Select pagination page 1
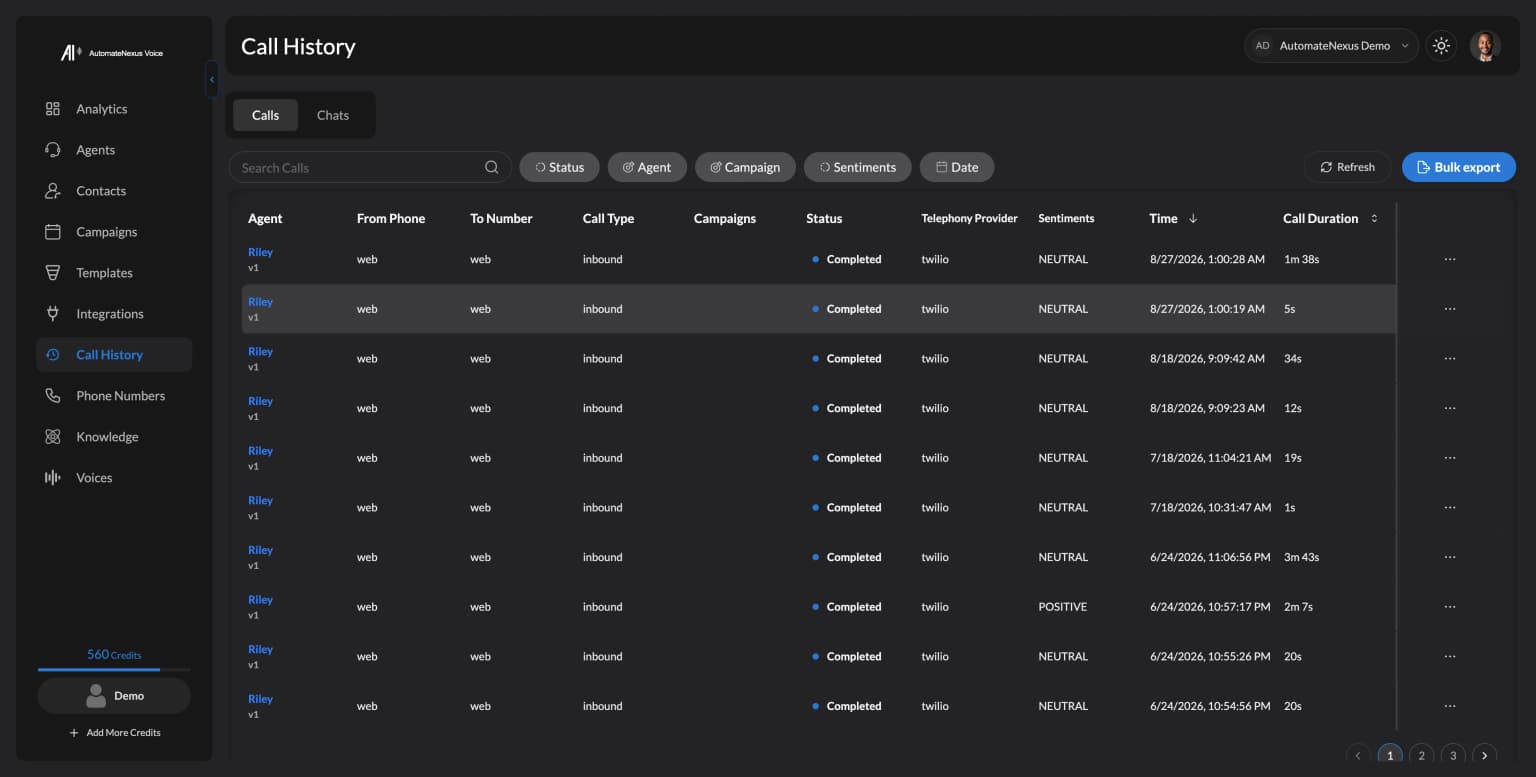This screenshot has height=777, width=1536. (1389, 755)
